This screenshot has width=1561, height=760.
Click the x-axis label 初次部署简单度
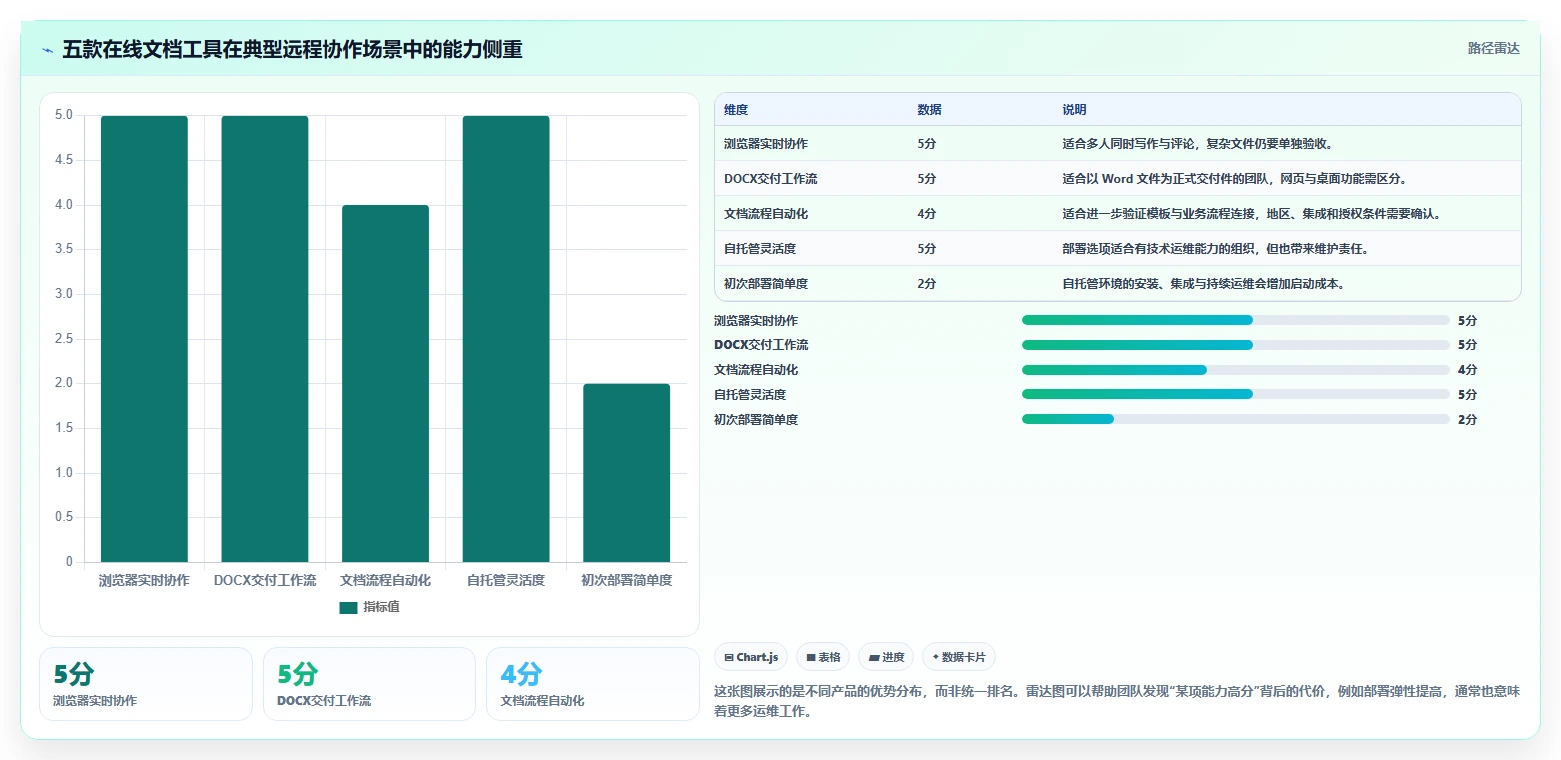click(x=627, y=580)
